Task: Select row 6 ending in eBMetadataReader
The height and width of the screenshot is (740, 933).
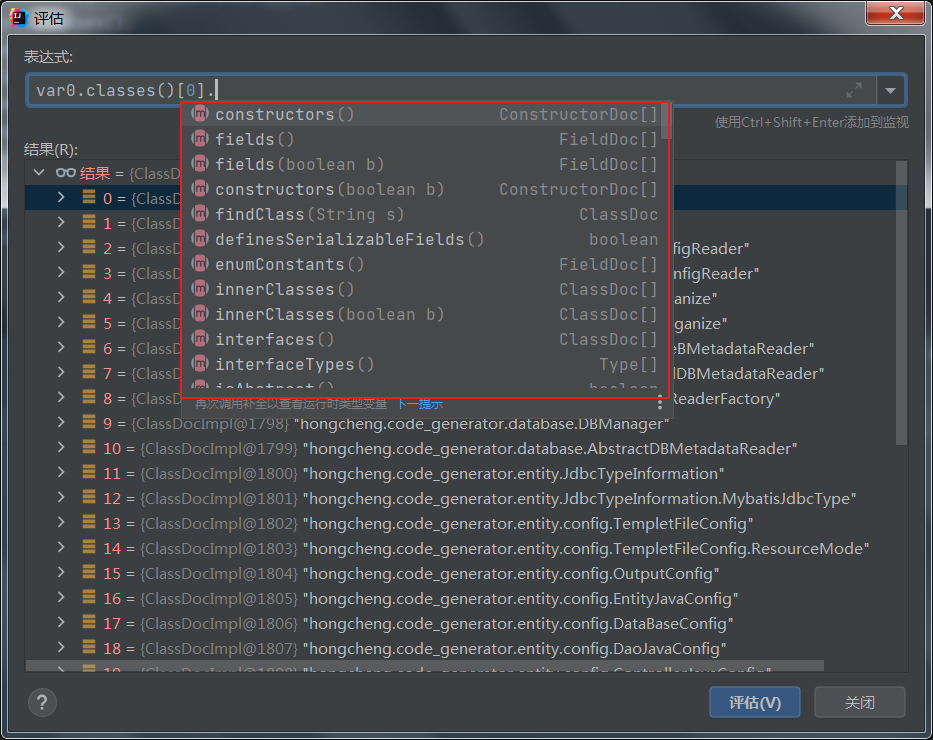Action: pyautogui.click(x=460, y=349)
